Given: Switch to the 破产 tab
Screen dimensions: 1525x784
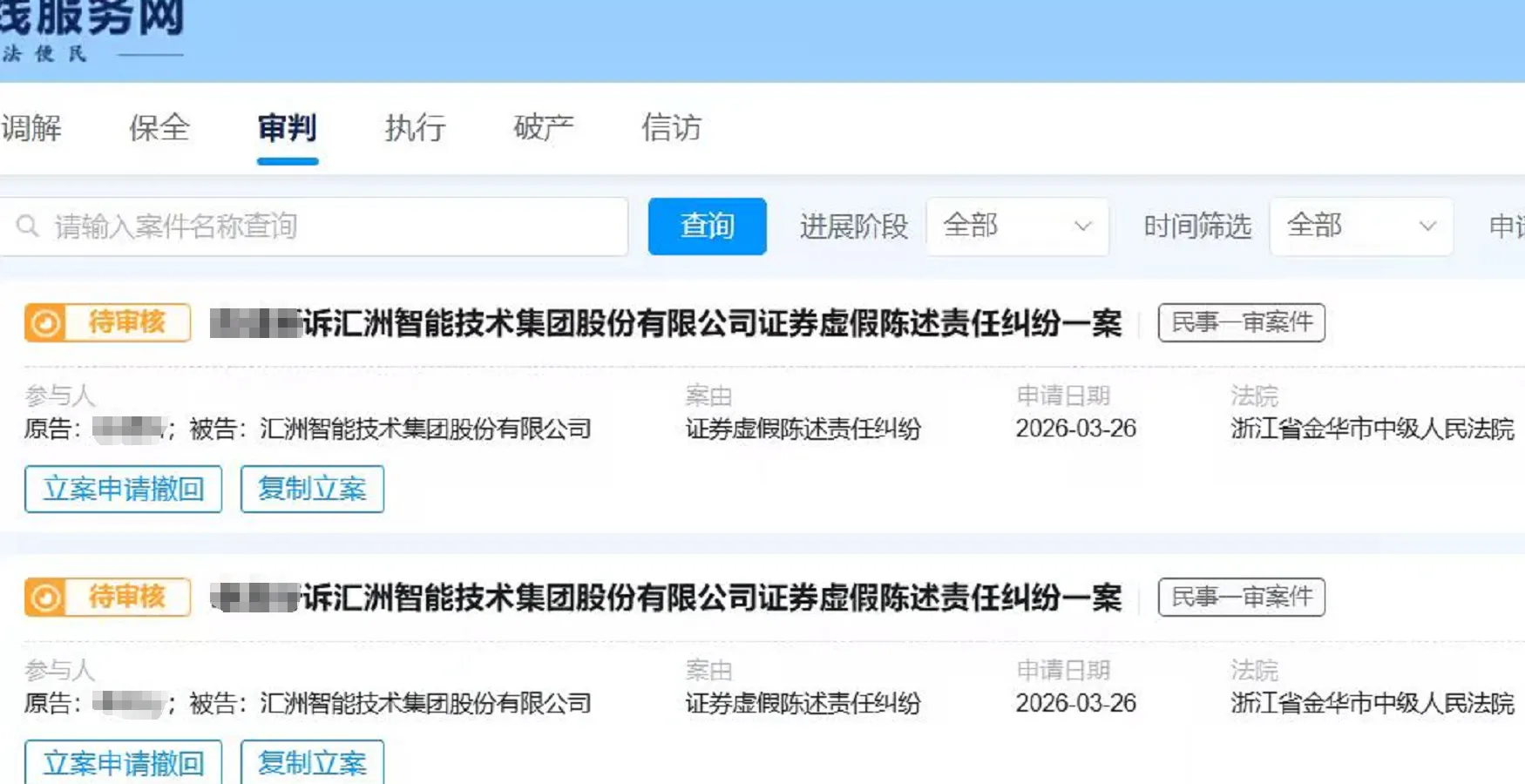Looking at the screenshot, I should pyautogui.click(x=542, y=128).
